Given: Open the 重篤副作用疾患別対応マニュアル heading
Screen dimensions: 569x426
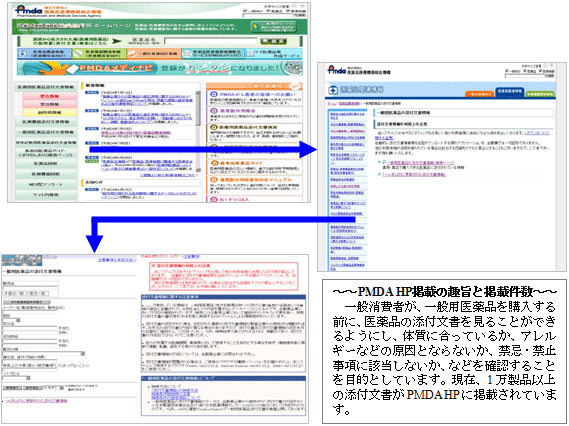Looking at the screenshot, I should click(255, 180).
